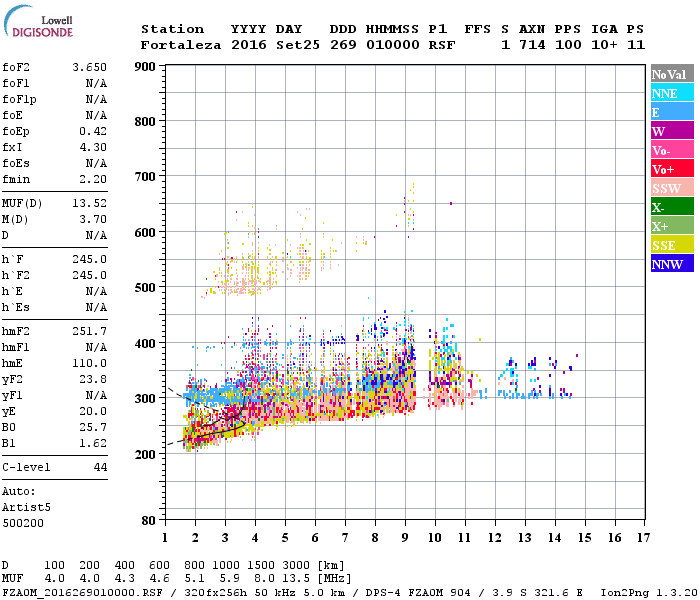Viewport: 700px width, 600px height.
Task: Click the yF2 value 23.8
Action: (x=93, y=379)
